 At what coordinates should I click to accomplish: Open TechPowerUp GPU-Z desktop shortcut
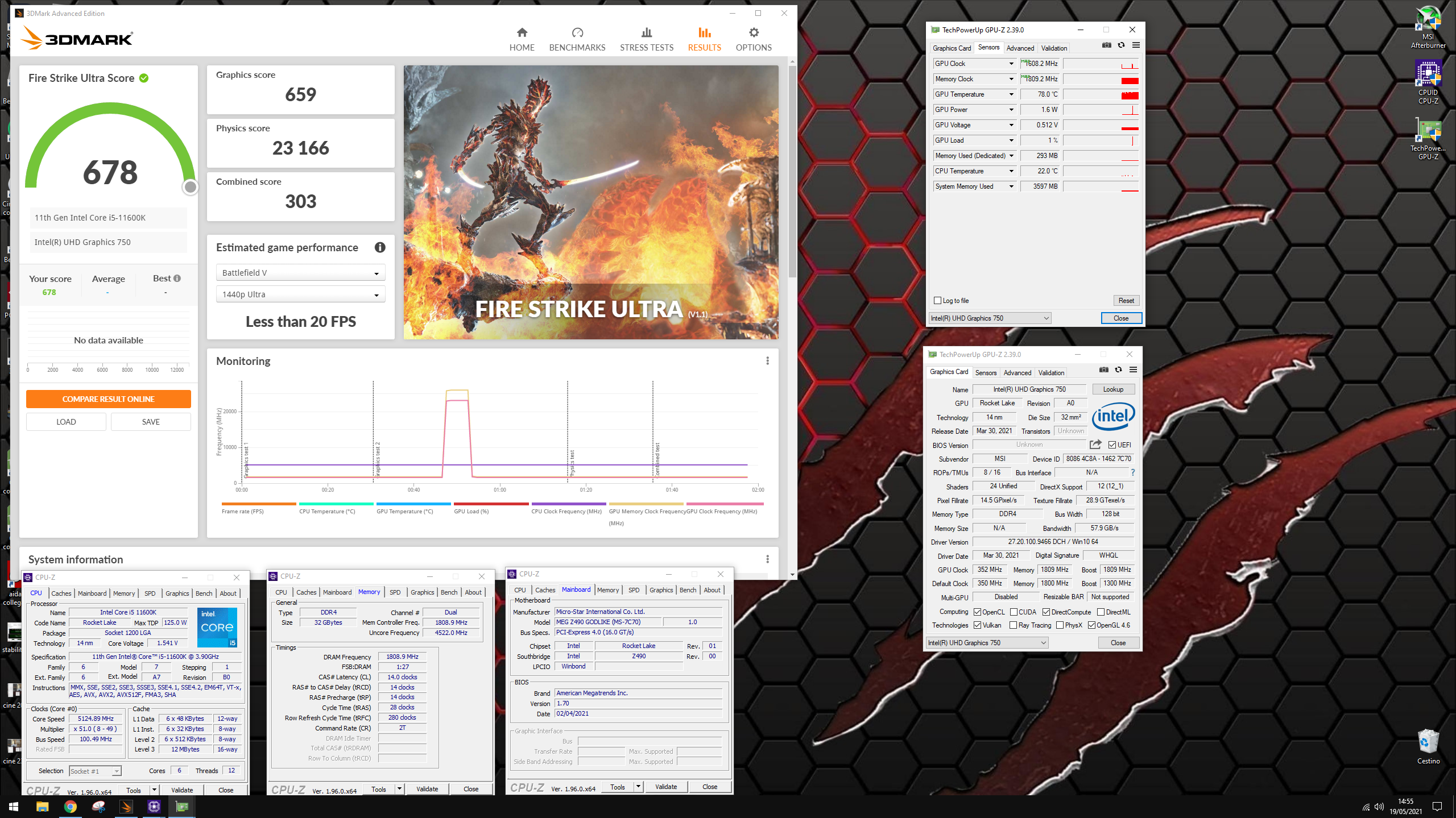tap(1428, 139)
